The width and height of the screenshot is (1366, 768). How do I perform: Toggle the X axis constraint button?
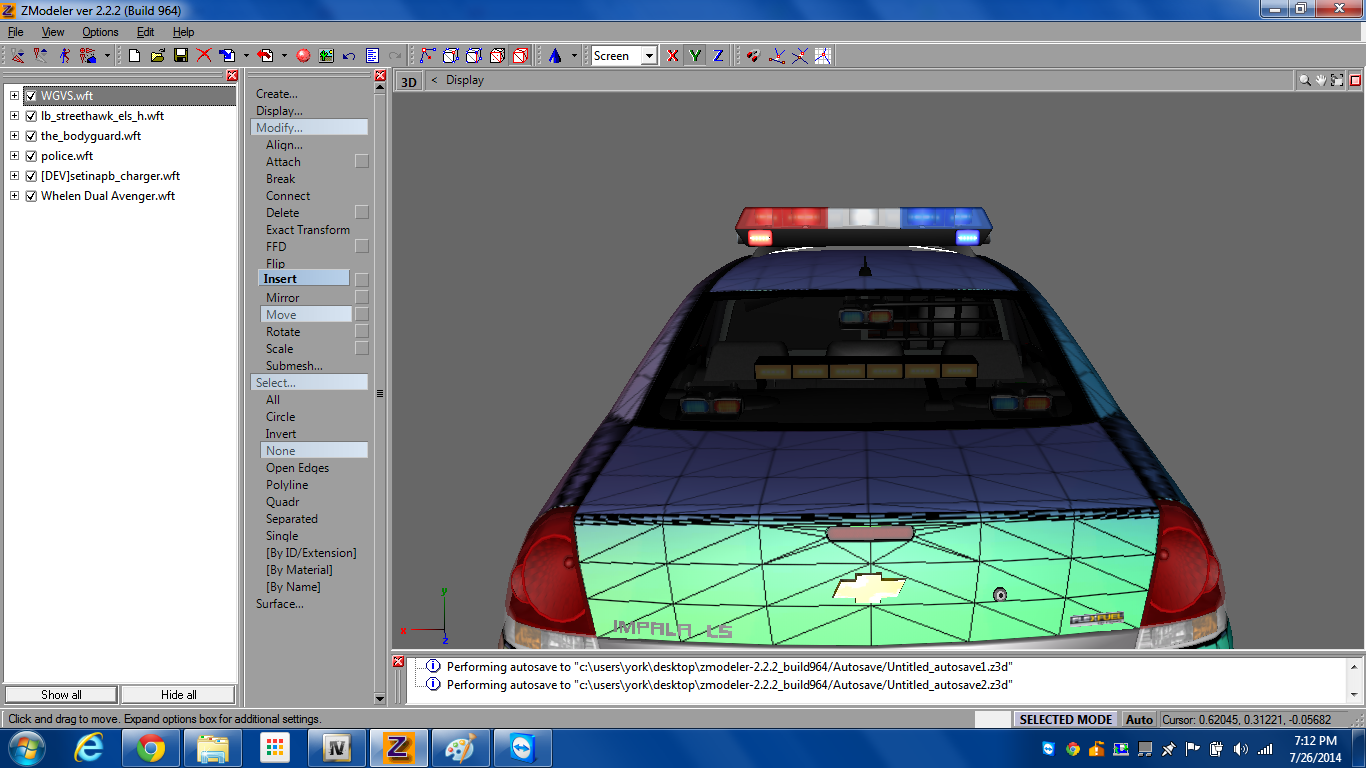(672, 56)
